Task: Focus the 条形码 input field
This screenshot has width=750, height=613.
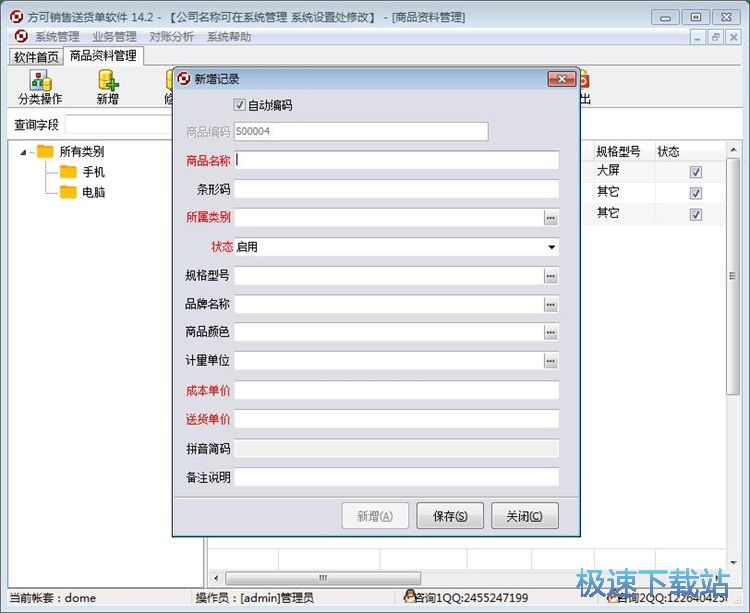Action: pyautogui.click(x=397, y=189)
